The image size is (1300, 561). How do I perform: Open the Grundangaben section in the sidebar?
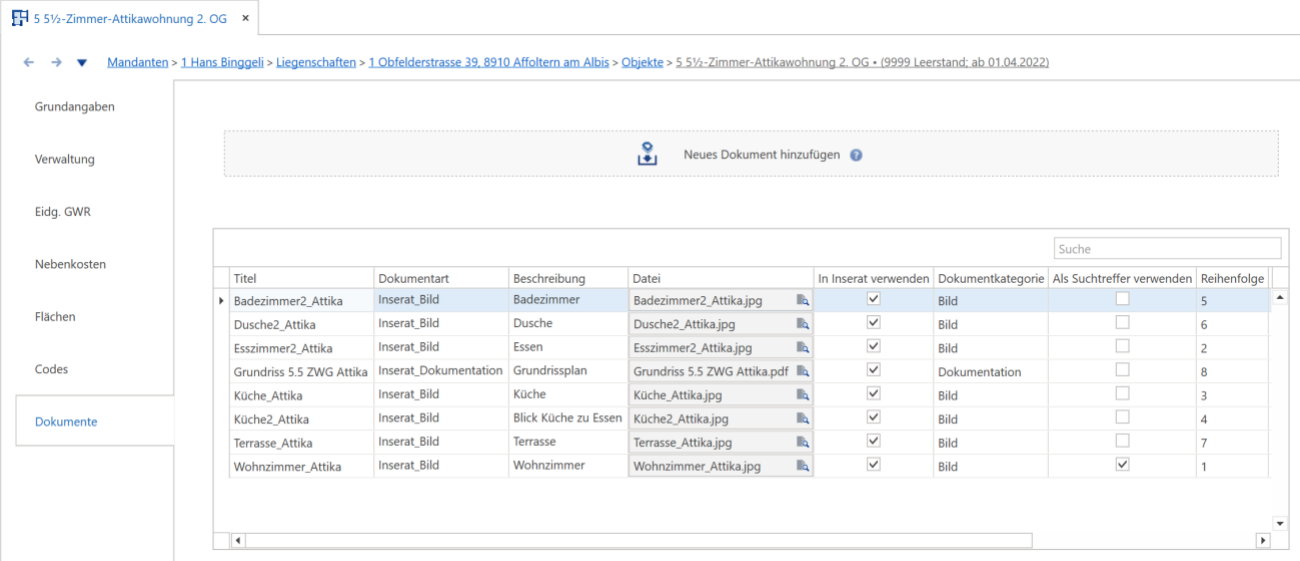click(x=75, y=106)
